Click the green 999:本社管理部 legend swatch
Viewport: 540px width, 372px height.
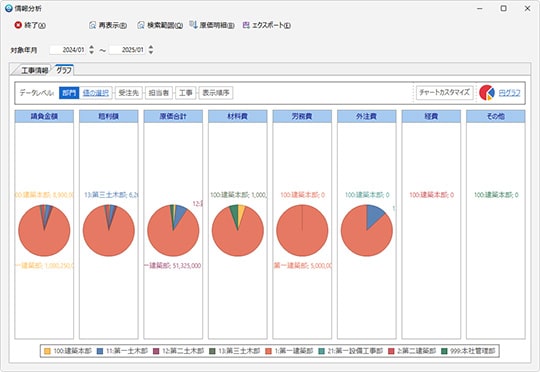click(444, 351)
